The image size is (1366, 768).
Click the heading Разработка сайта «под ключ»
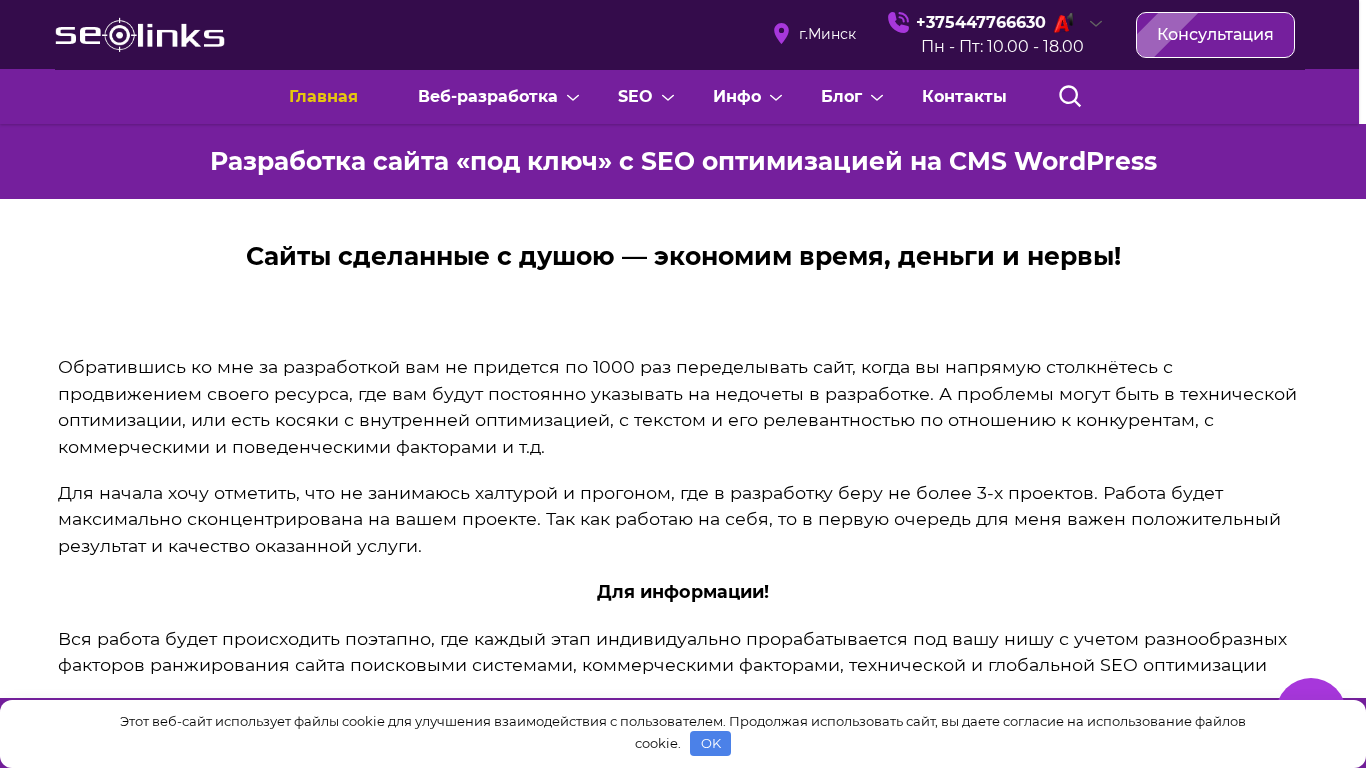pos(683,161)
